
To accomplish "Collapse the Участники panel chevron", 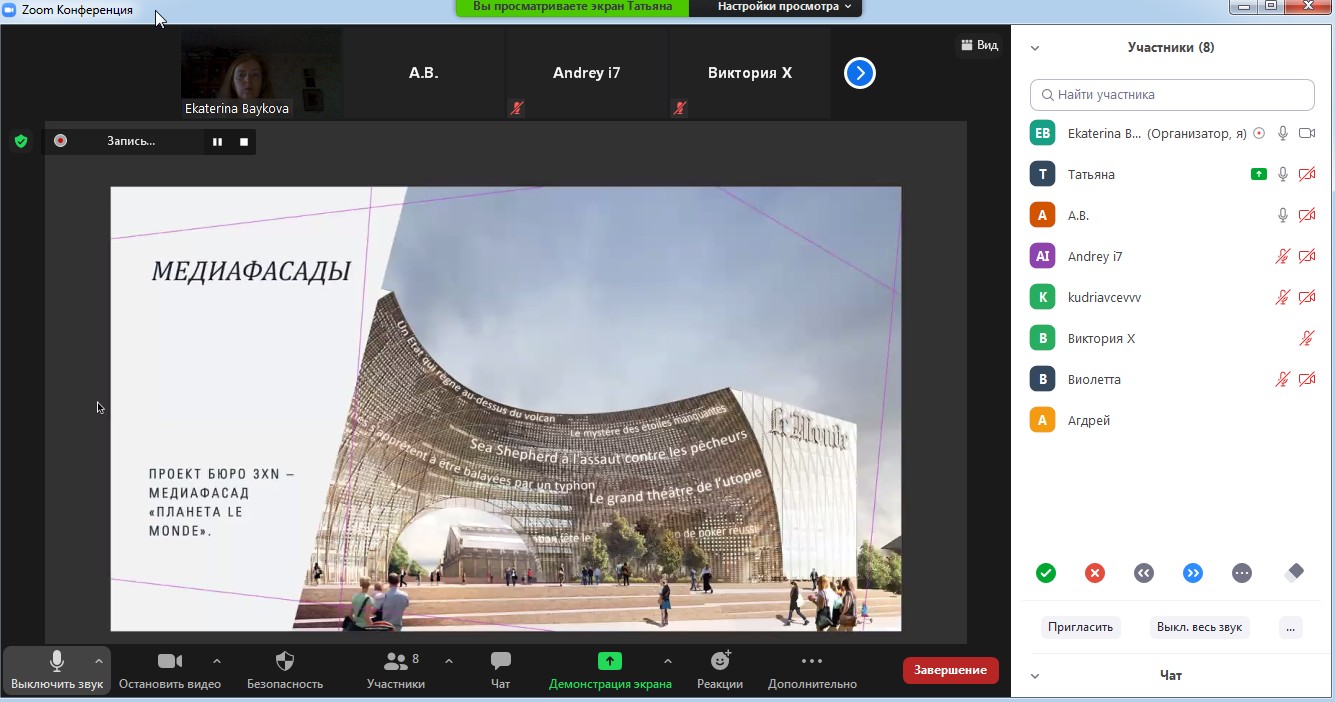I will coord(1035,47).
